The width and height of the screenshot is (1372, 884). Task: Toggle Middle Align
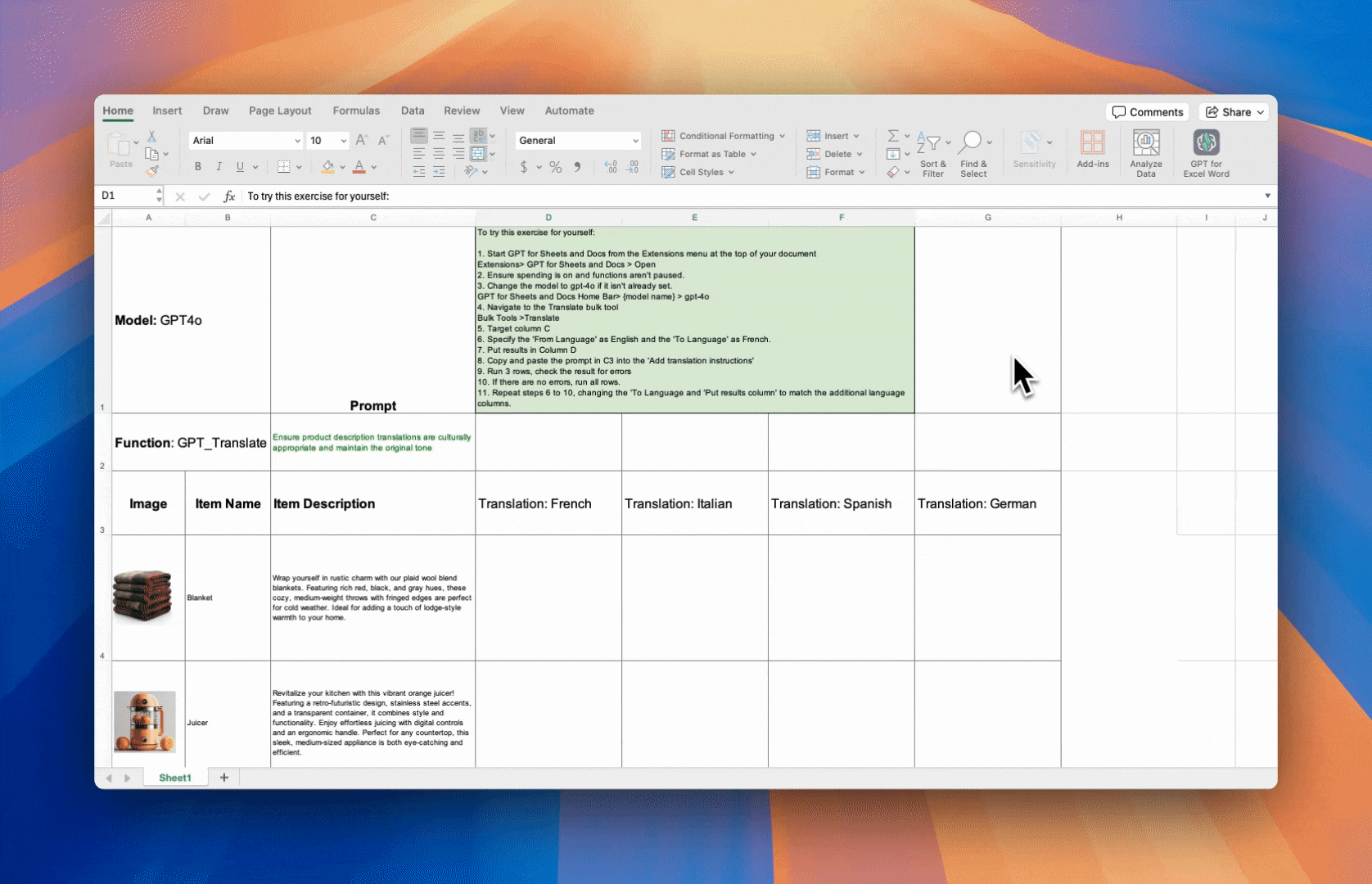click(439, 136)
